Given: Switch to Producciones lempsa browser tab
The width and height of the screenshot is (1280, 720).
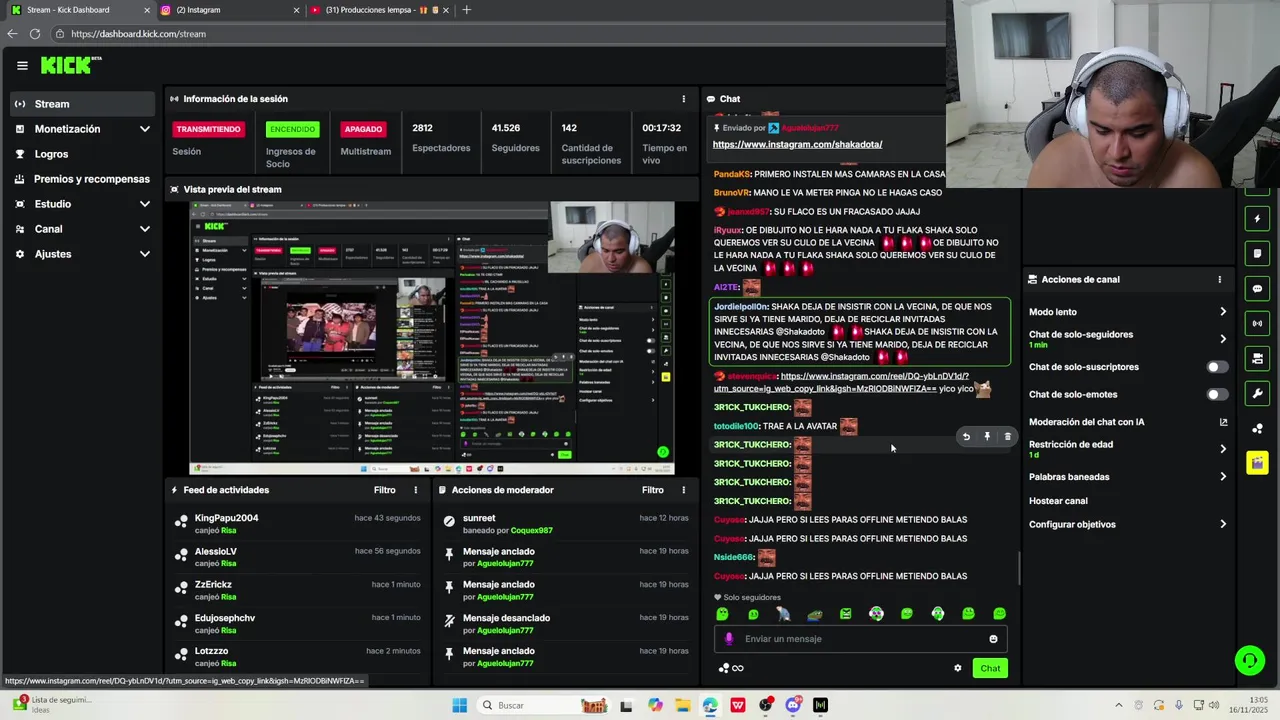Looking at the screenshot, I should tap(380, 10).
